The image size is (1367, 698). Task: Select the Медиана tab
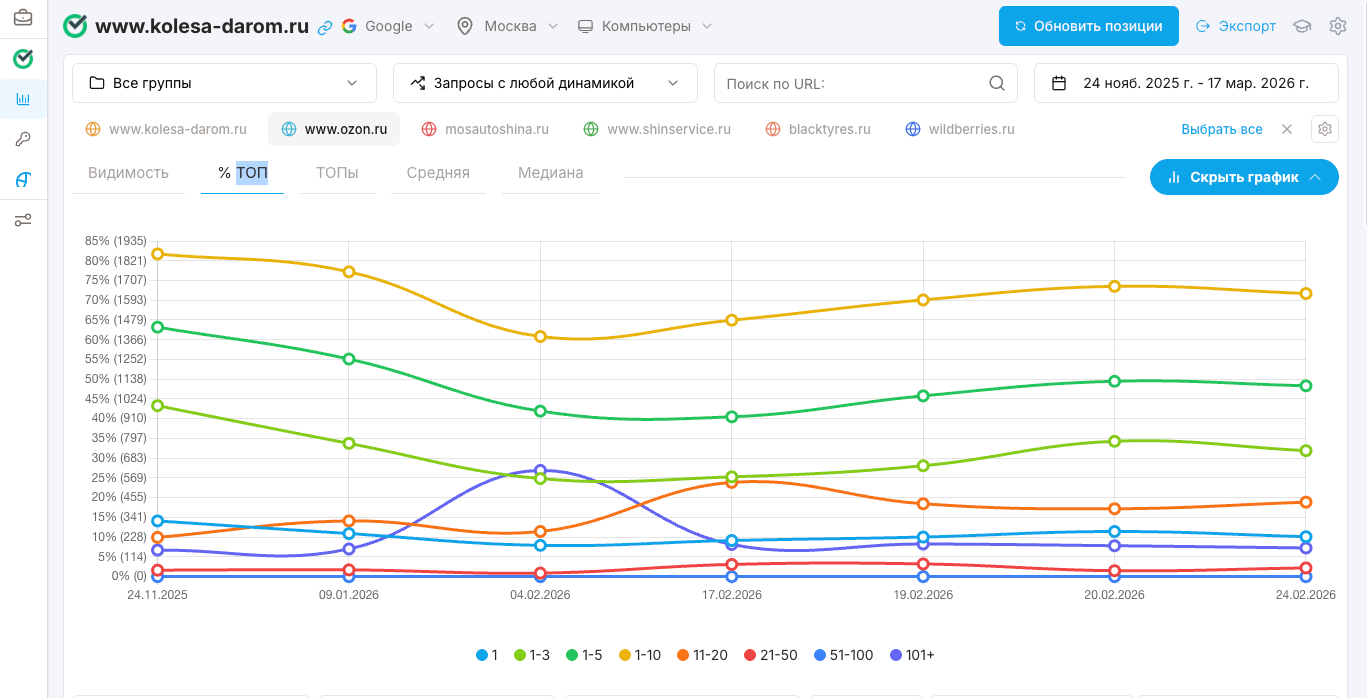click(x=549, y=173)
